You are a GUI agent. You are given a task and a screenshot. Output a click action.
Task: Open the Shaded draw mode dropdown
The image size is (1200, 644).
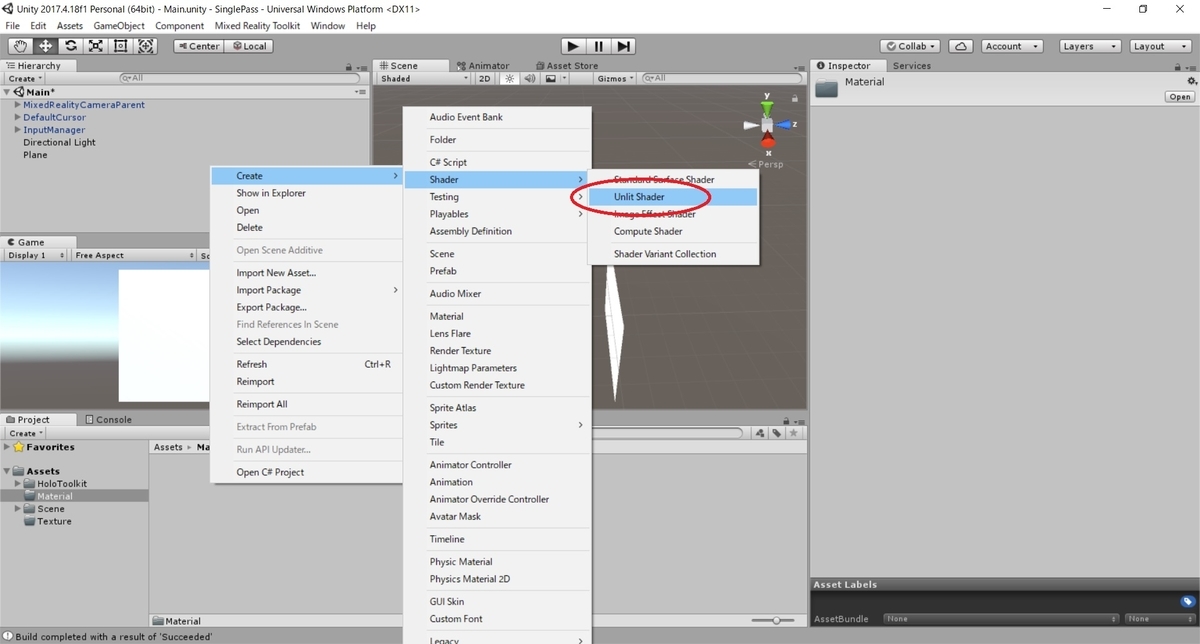[424, 78]
